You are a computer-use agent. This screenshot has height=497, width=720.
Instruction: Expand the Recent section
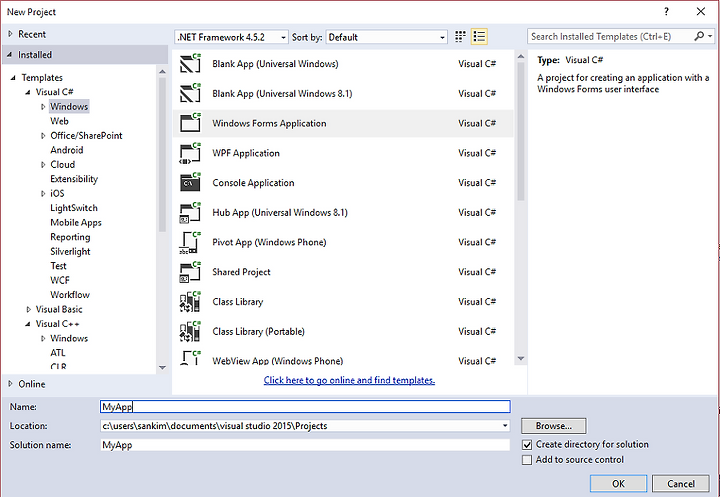coord(11,34)
